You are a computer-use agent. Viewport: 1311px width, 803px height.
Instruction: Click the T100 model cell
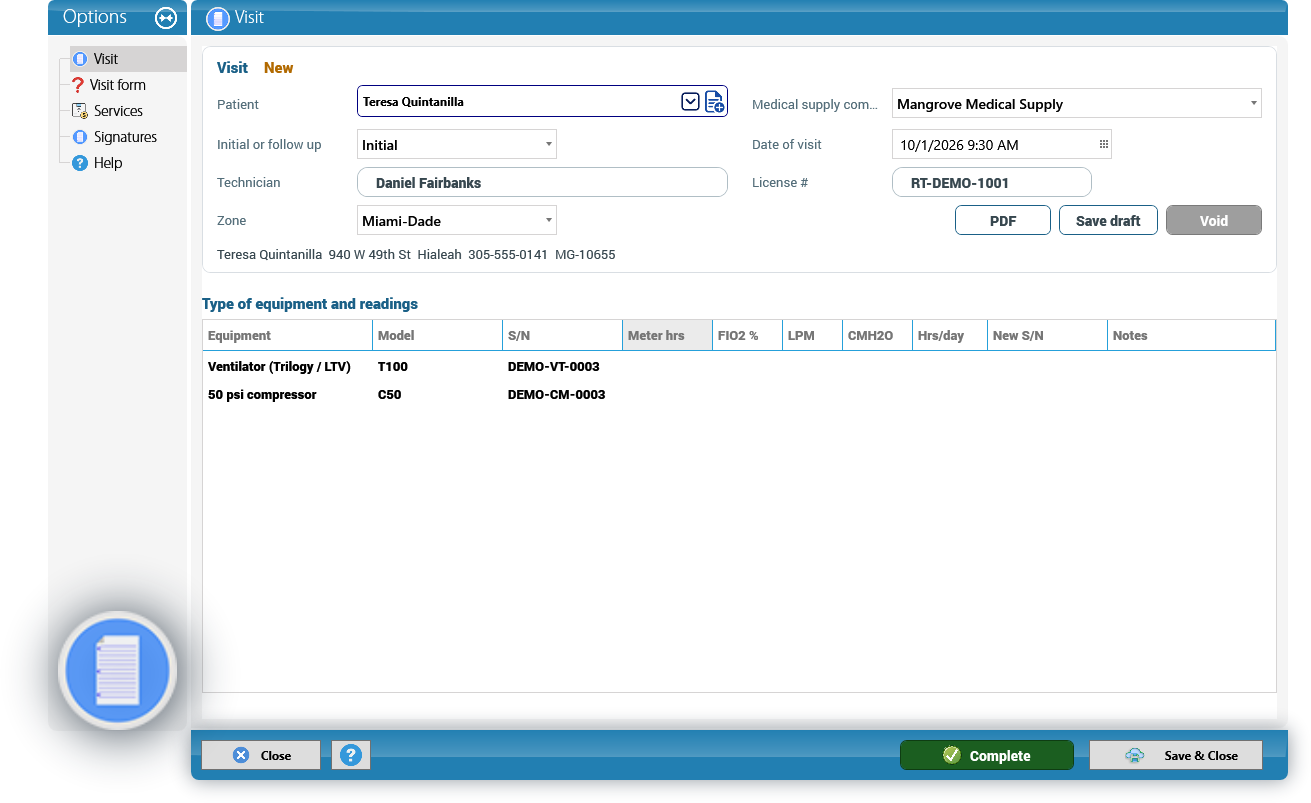[393, 367]
